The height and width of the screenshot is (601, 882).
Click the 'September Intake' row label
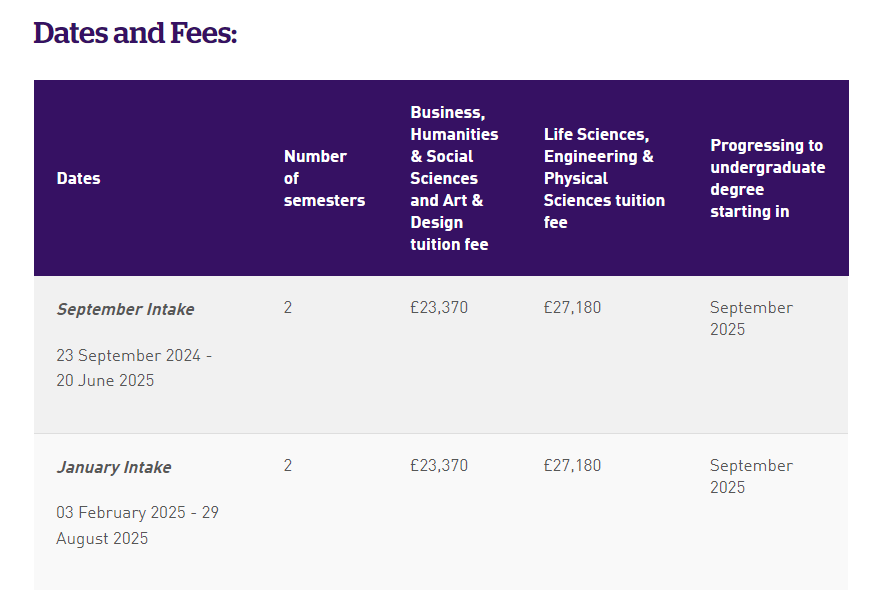pyautogui.click(x=125, y=309)
